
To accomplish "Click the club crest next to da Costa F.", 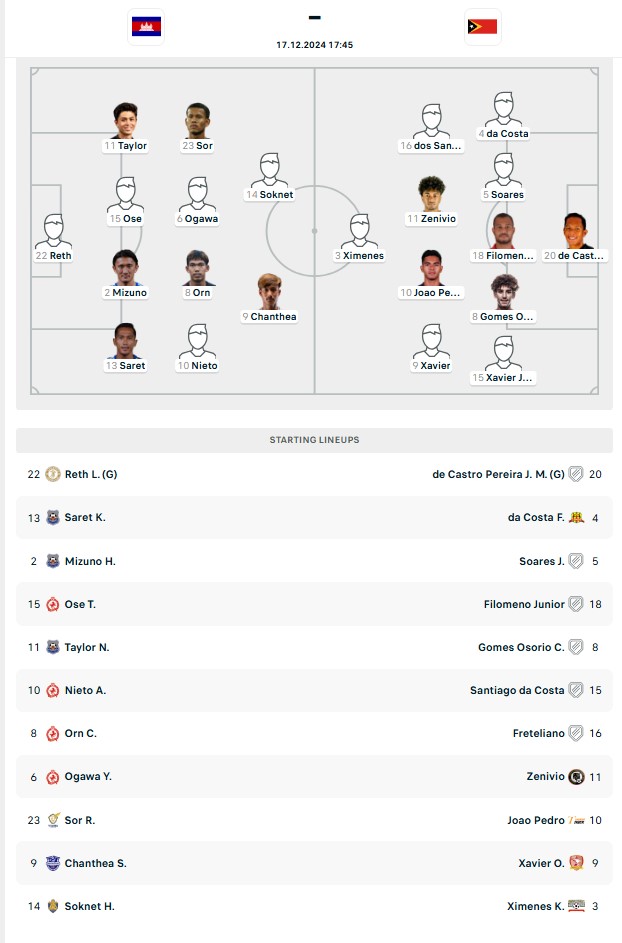I will pyautogui.click(x=576, y=517).
